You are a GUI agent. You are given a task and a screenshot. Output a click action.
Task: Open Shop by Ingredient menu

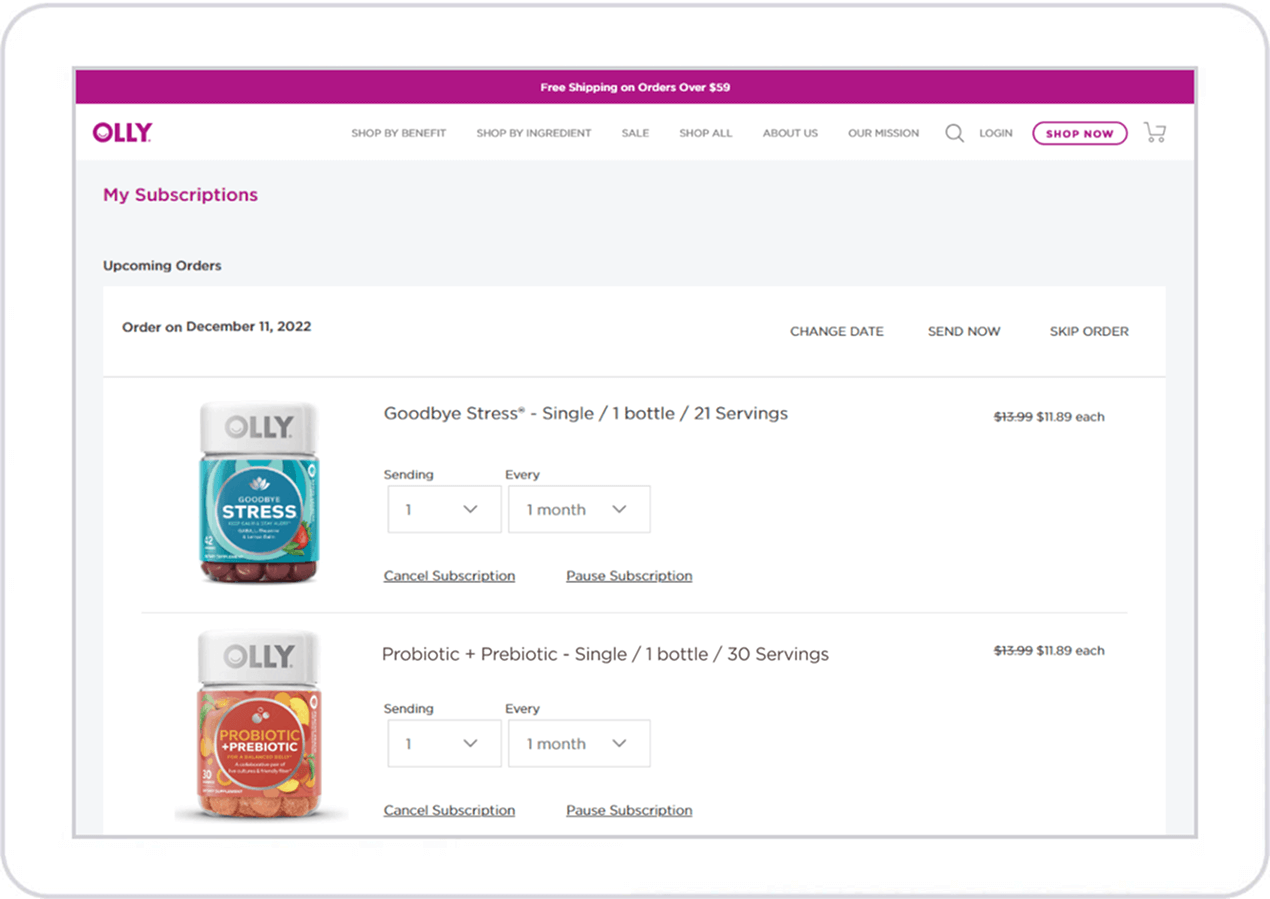coord(534,133)
